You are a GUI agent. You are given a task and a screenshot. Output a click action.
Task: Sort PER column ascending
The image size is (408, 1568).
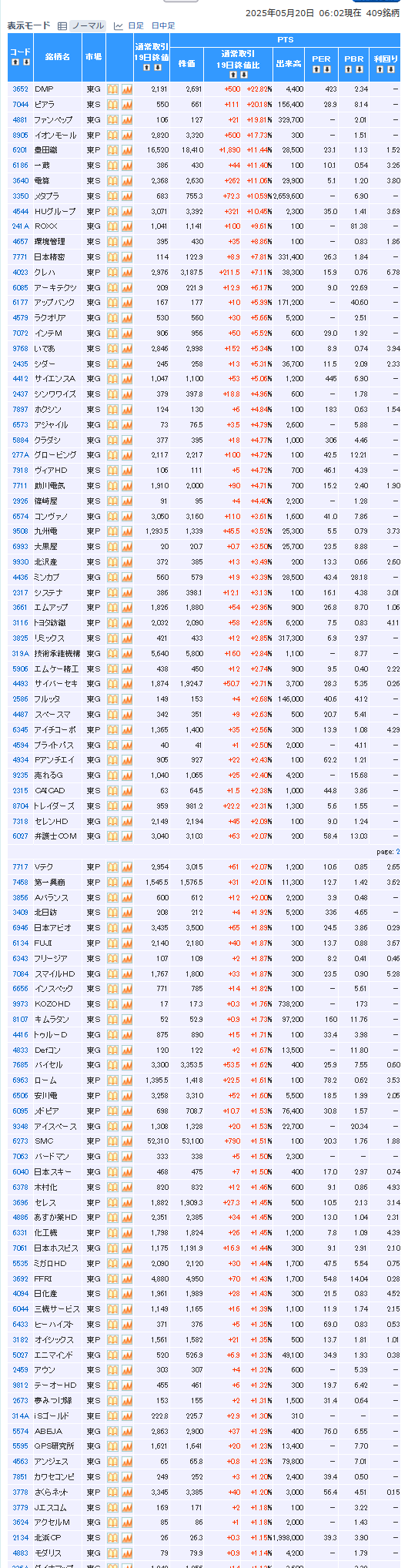pos(316,69)
